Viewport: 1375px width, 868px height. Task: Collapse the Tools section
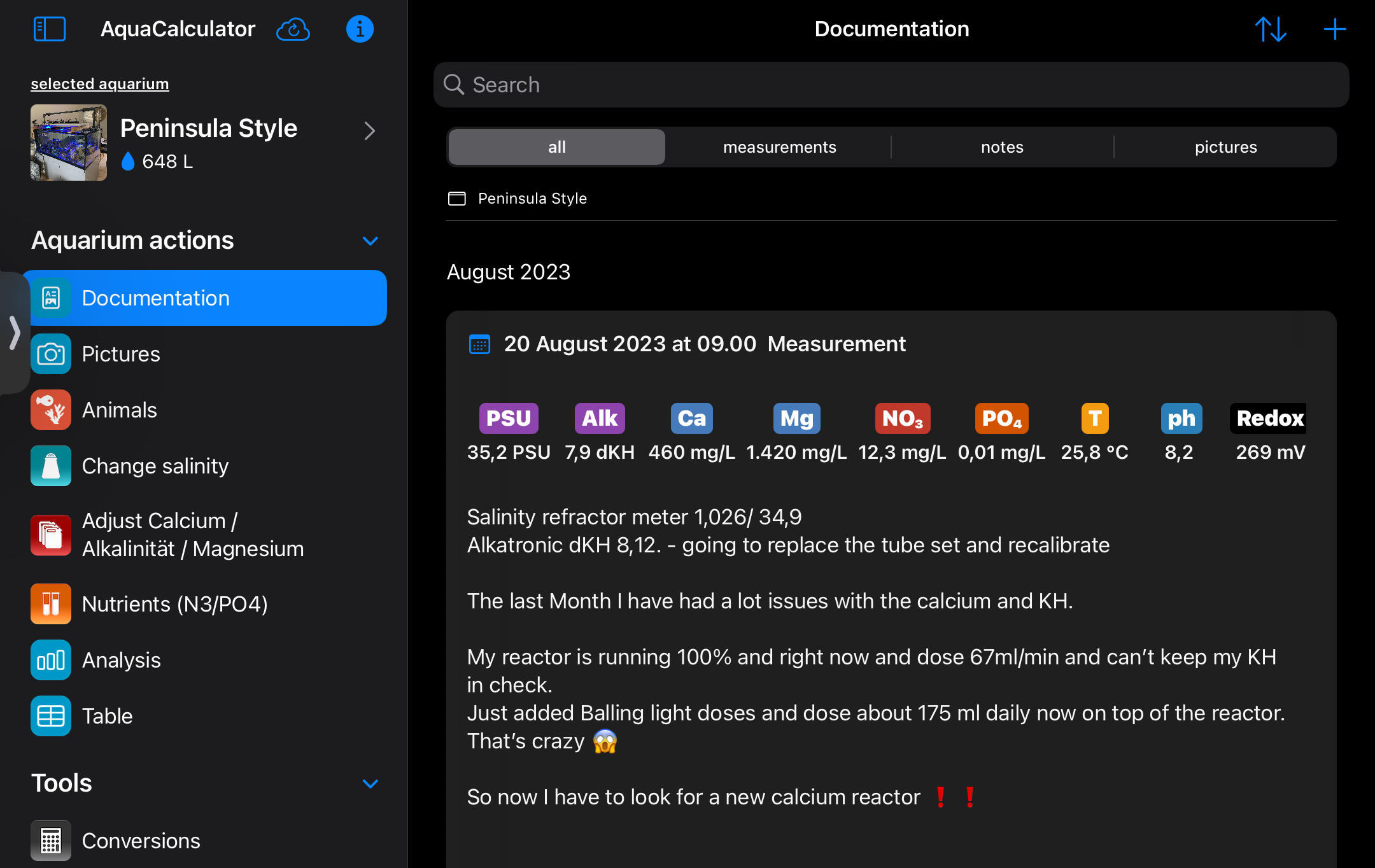click(x=370, y=783)
